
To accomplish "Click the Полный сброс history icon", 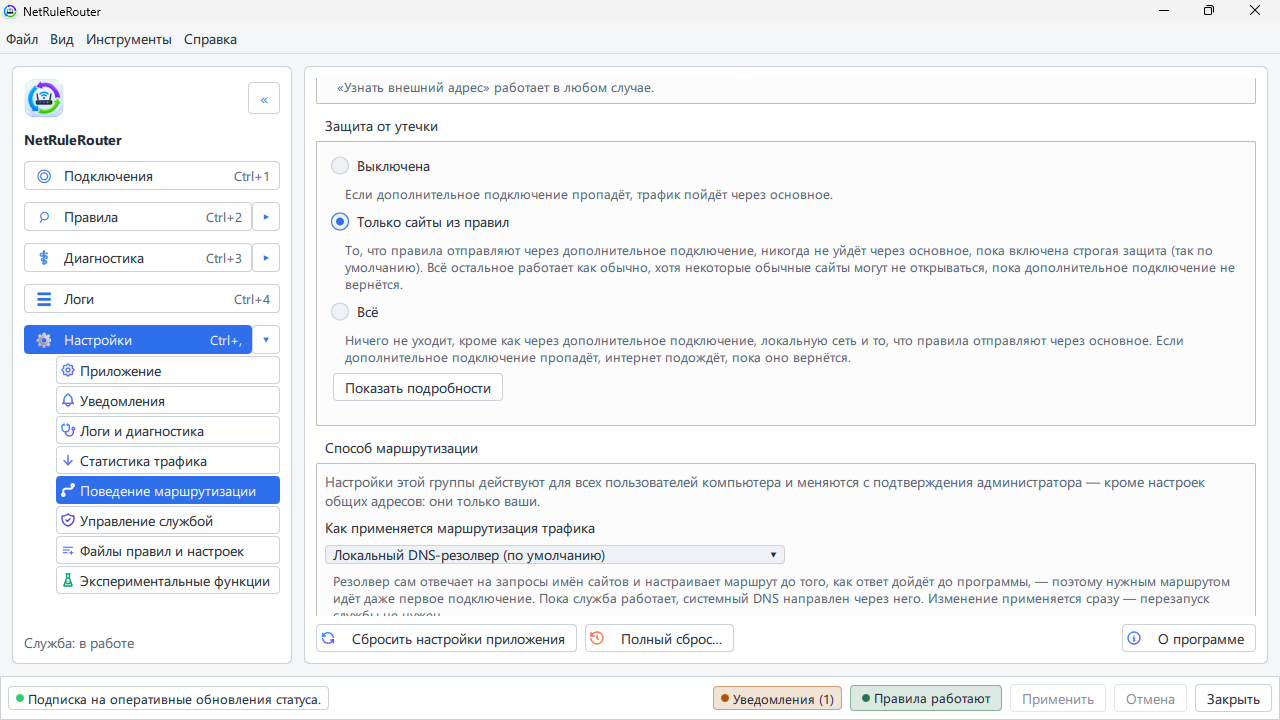I will coord(597,639).
